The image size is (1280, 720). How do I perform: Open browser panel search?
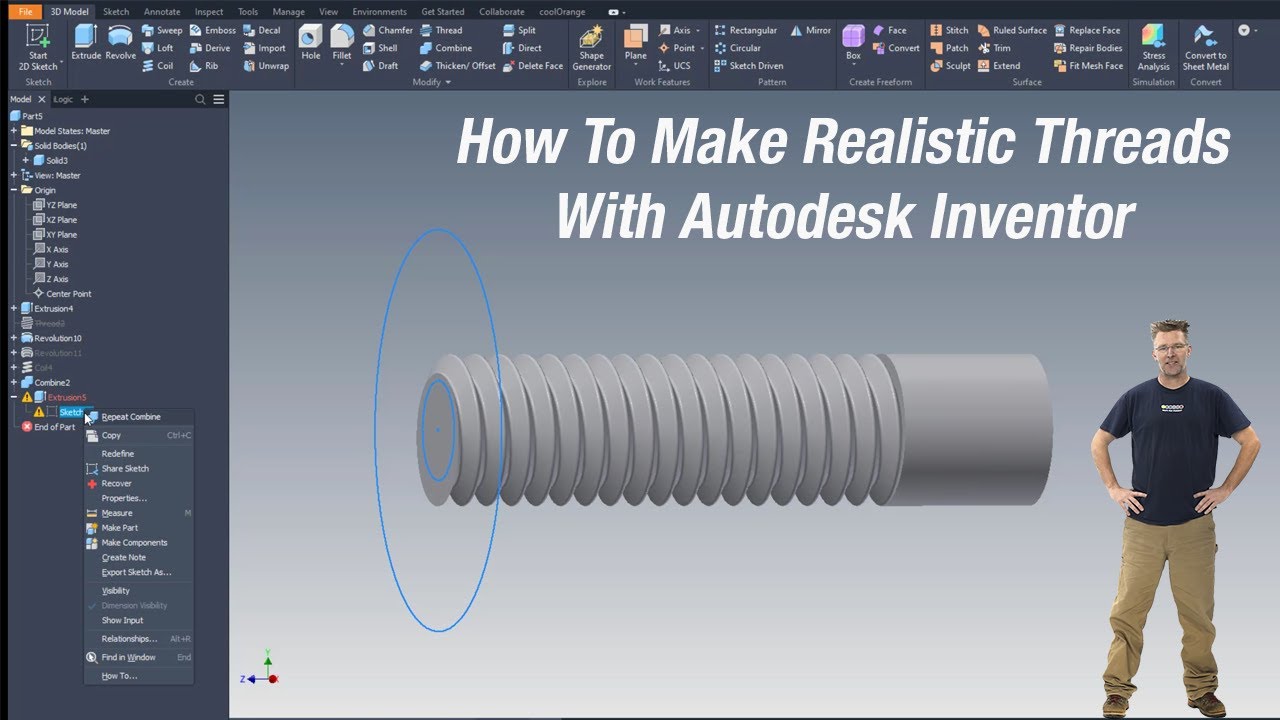point(200,99)
